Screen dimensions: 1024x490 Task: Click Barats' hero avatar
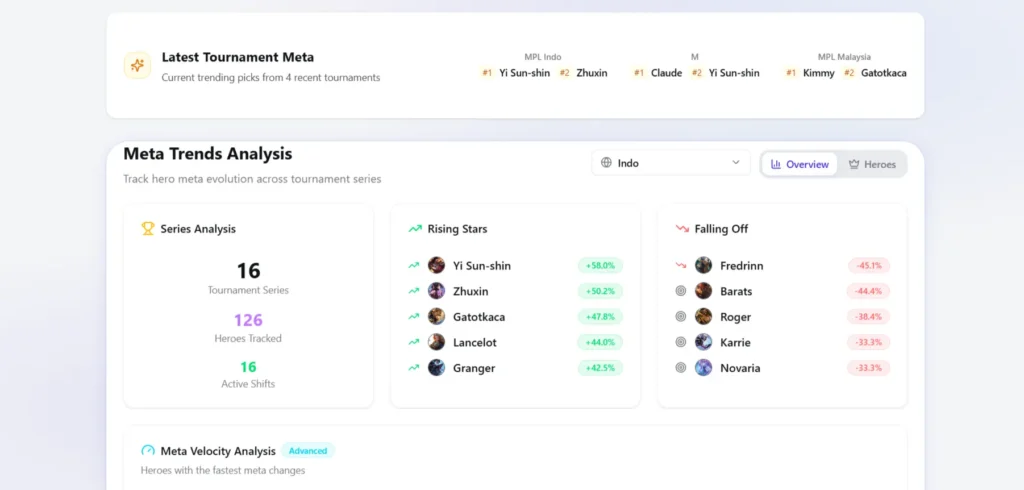[703, 291]
